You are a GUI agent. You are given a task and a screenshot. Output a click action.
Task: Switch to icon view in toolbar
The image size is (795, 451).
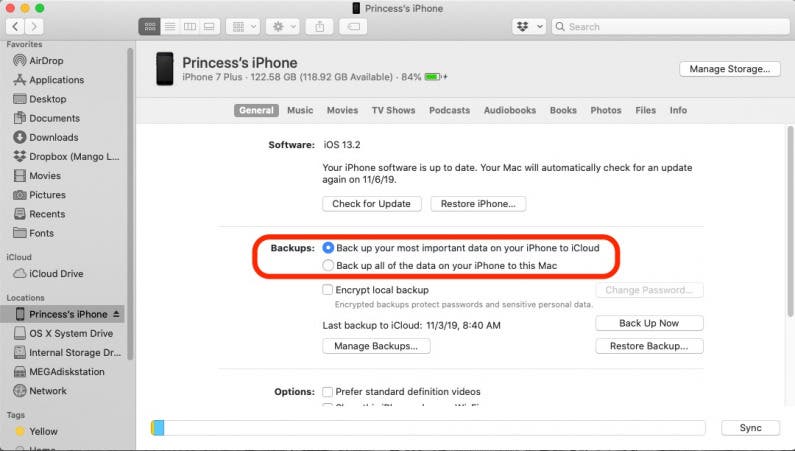click(149, 26)
